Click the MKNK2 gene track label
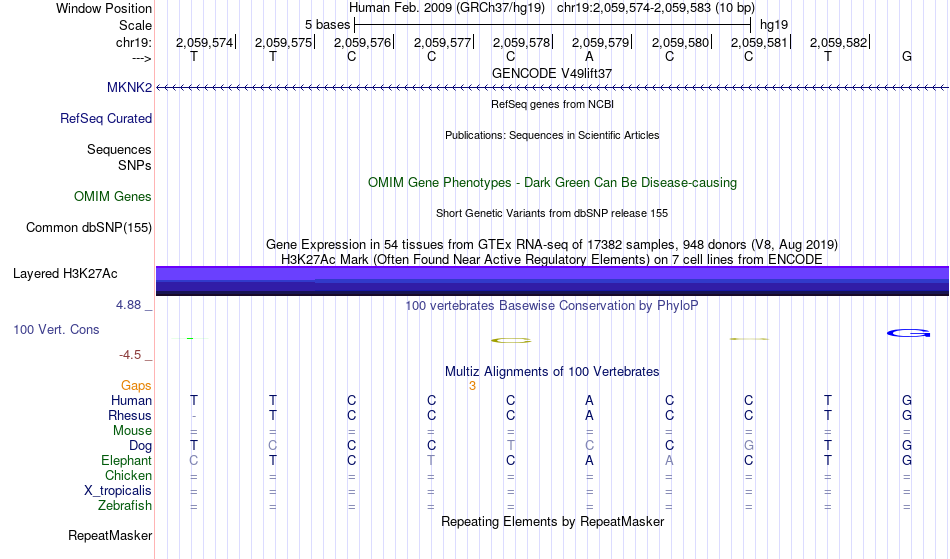Image resolution: width=950 pixels, height=559 pixels. coord(129,87)
